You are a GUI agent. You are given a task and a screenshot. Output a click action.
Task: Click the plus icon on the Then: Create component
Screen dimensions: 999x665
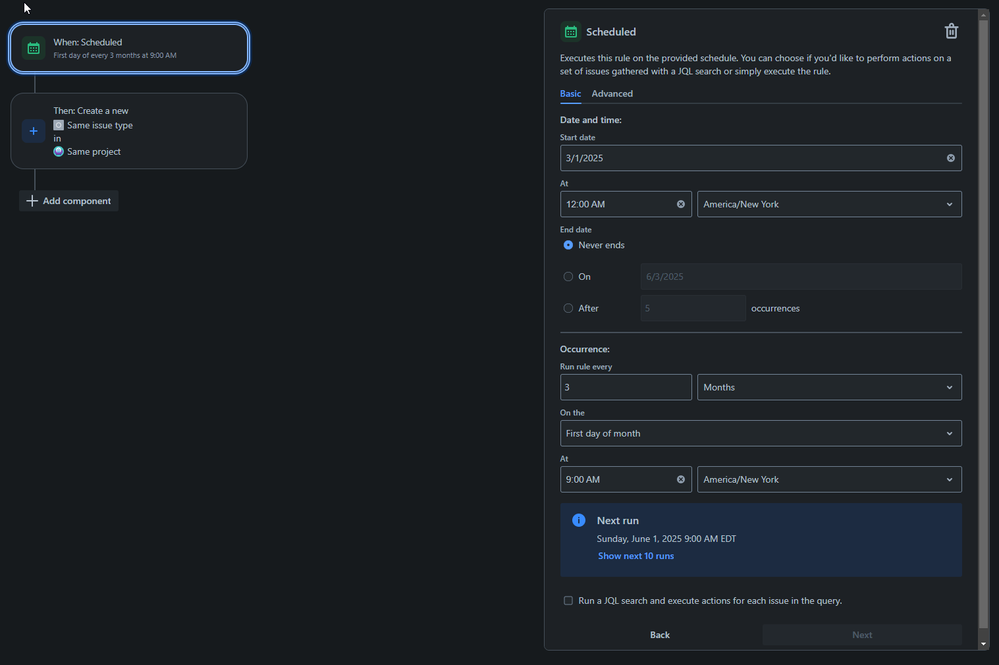coord(33,131)
